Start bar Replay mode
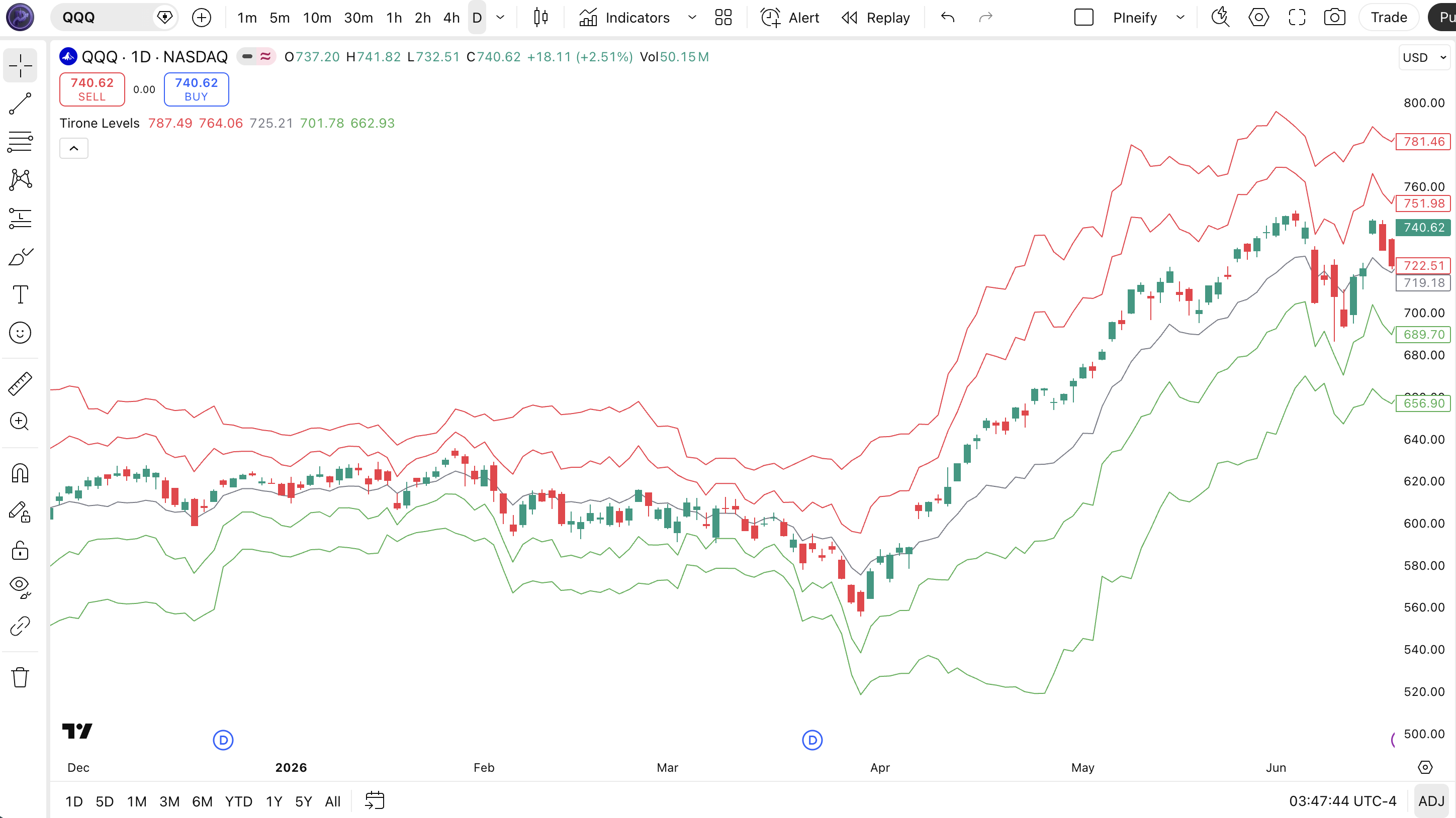Viewport: 1456px width, 818px height. coord(876,18)
